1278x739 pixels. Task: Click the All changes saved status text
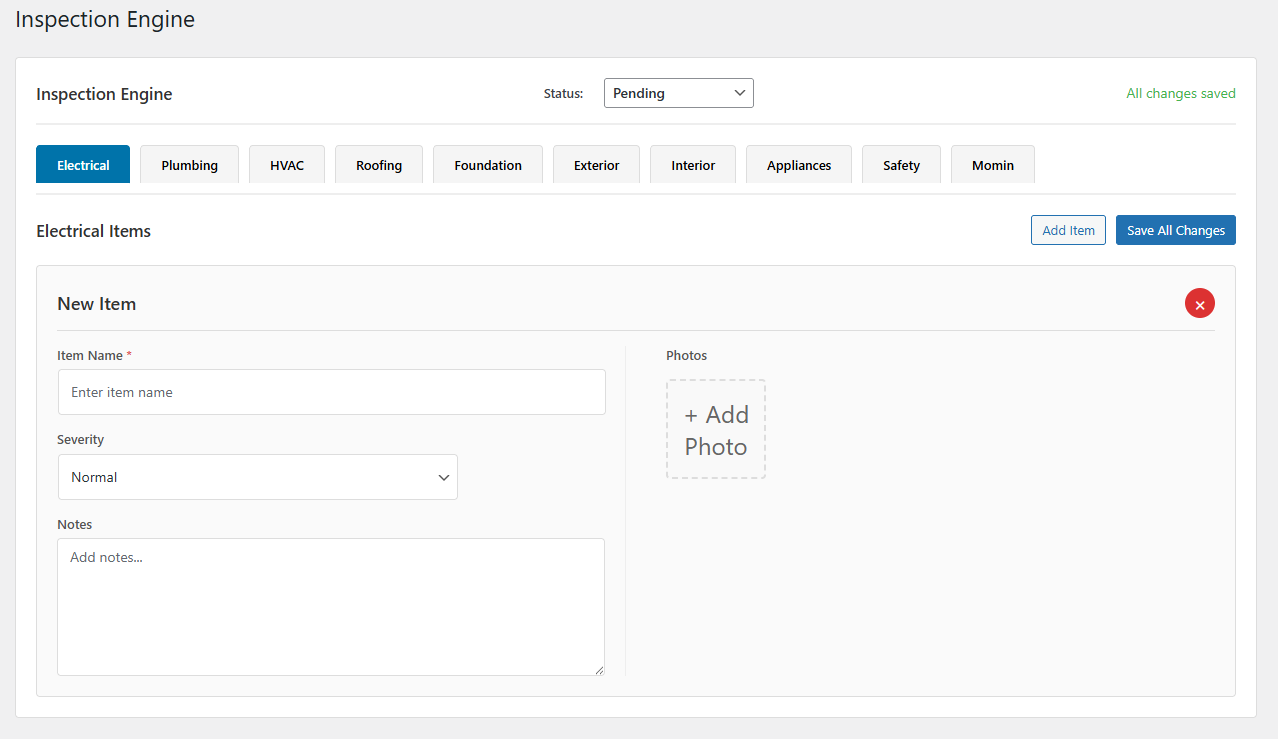pyautogui.click(x=1180, y=93)
